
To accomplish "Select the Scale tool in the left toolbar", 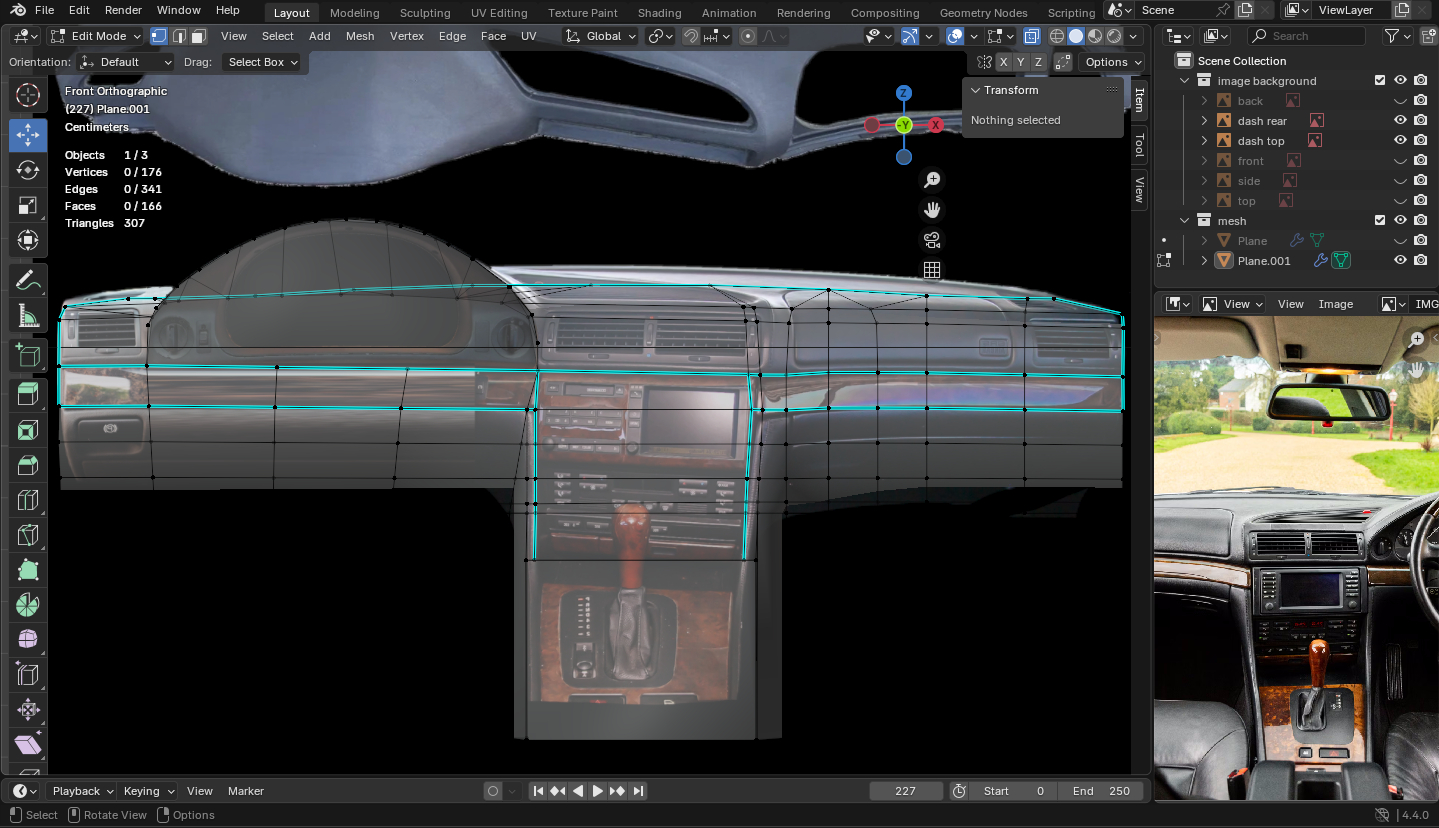I will 28,205.
